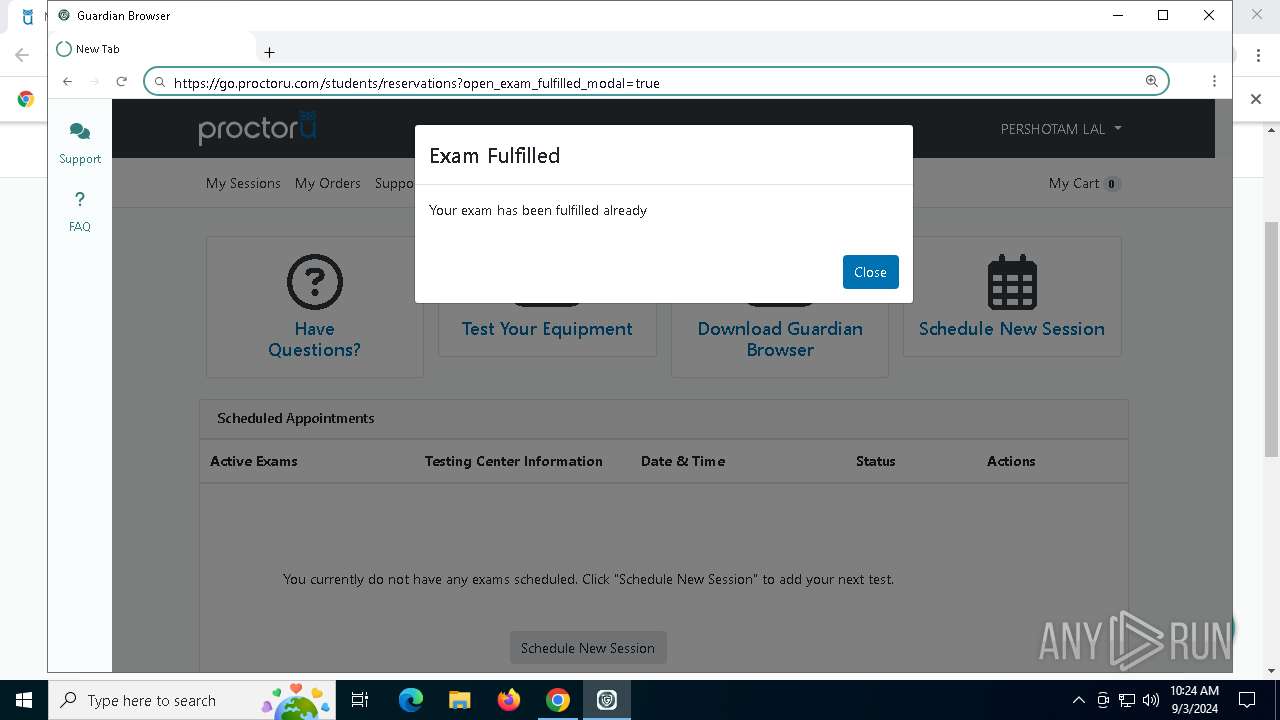Go to My Sessions menu item
This screenshot has height=720, width=1280.
click(x=243, y=183)
